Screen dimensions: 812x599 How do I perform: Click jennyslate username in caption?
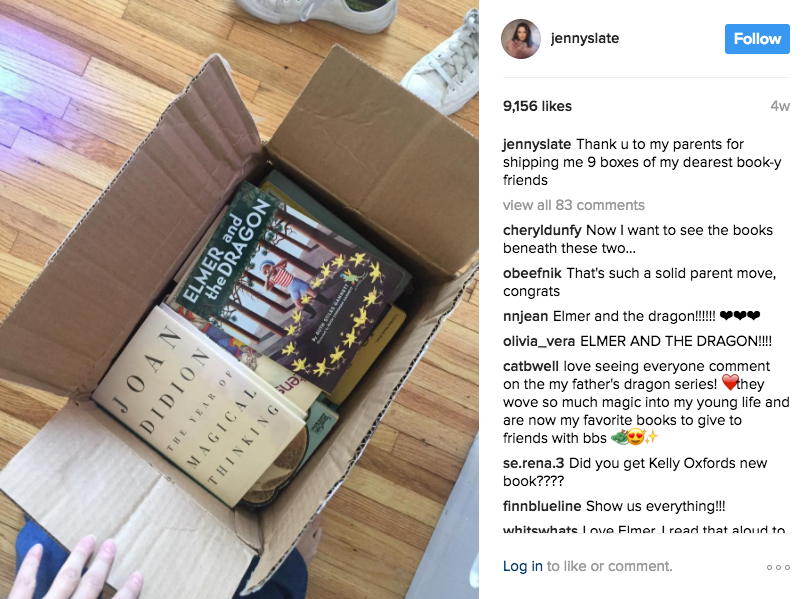click(536, 144)
